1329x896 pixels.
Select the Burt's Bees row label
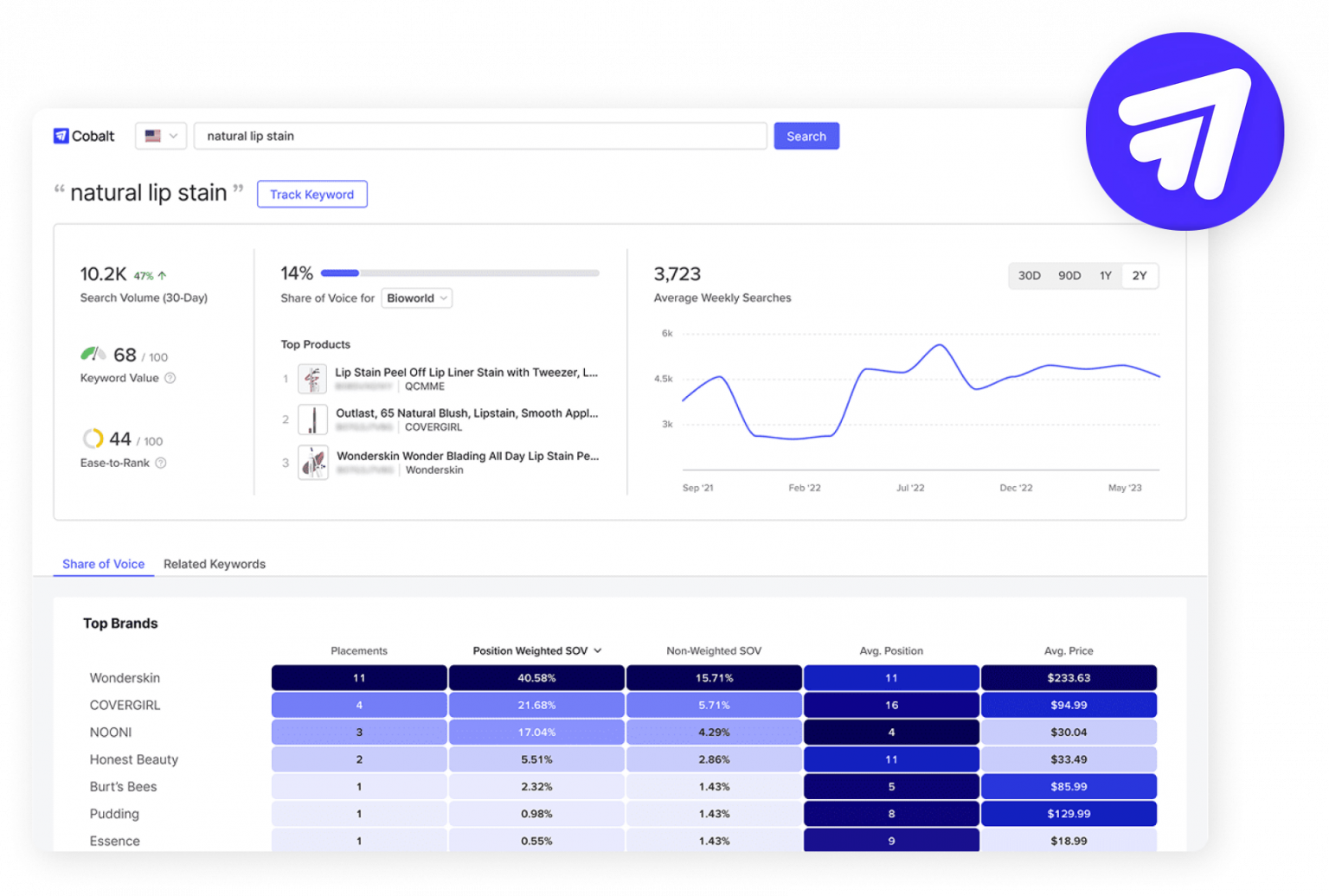point(124,787)
